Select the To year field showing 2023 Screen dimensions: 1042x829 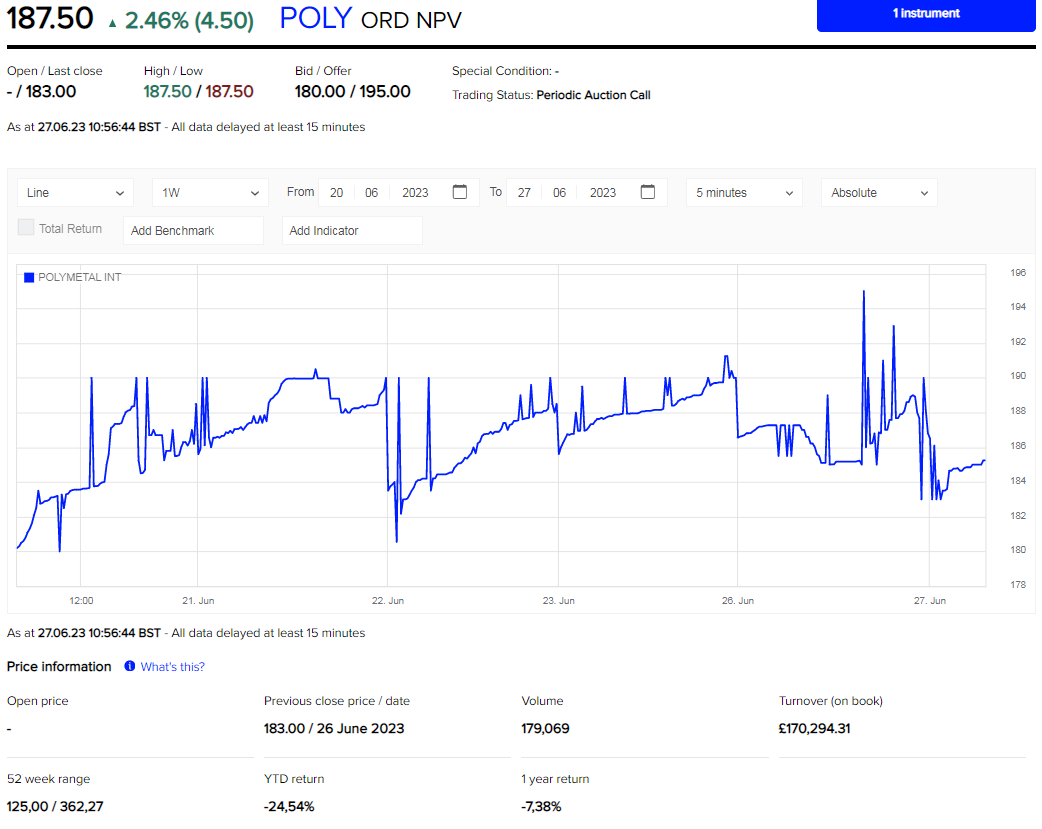coord(603,193)
